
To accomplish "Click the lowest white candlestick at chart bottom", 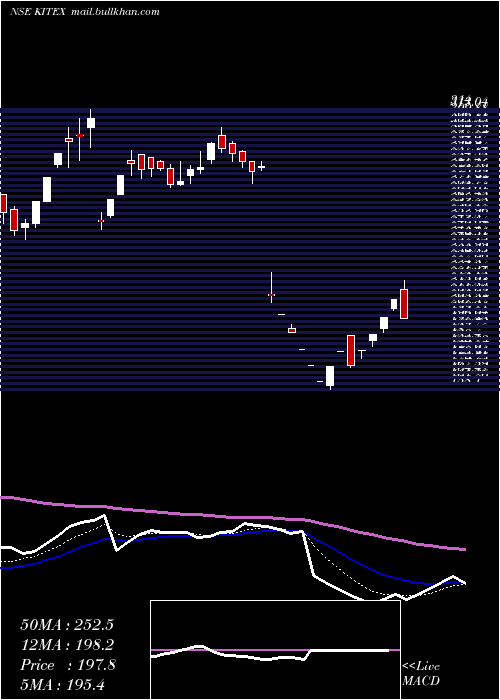I will pos(330,376).
